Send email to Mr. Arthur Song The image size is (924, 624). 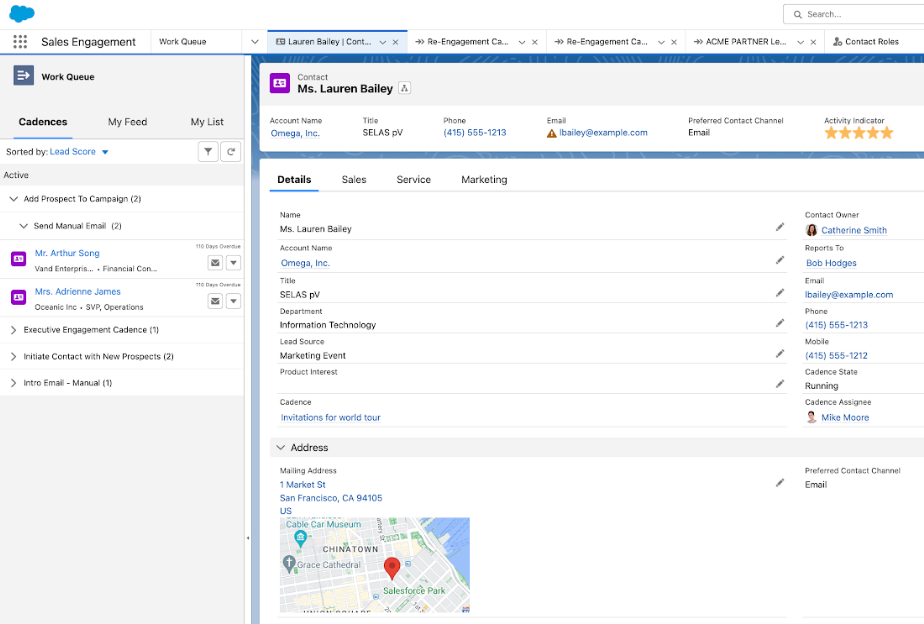tap(215, 263)
